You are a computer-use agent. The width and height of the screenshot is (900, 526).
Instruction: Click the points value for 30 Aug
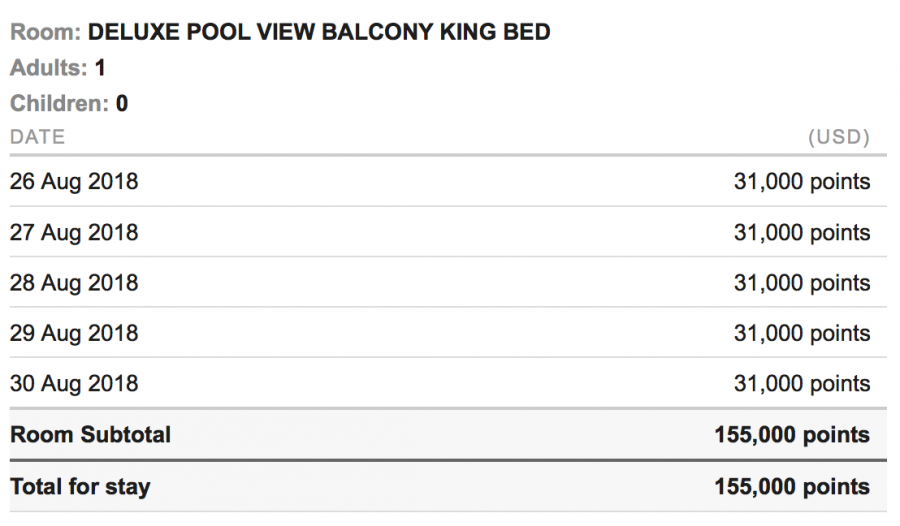801,383
